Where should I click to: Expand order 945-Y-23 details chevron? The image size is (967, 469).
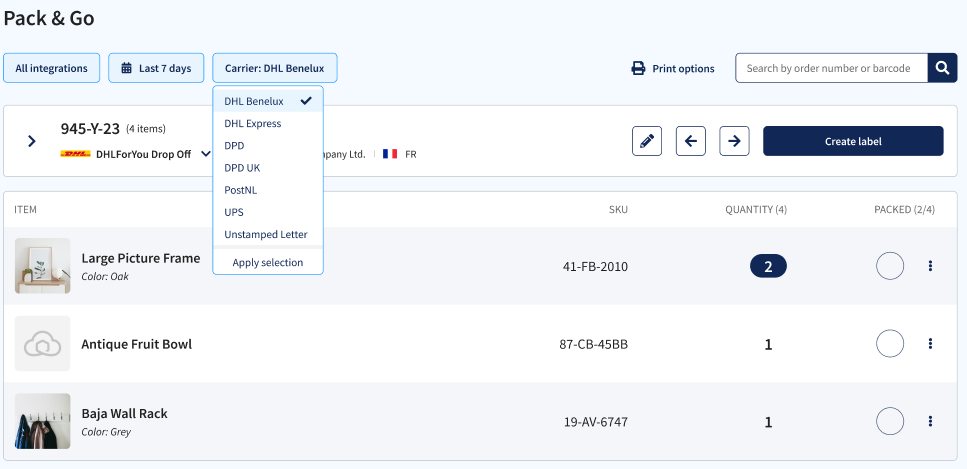tap(32, 141)
